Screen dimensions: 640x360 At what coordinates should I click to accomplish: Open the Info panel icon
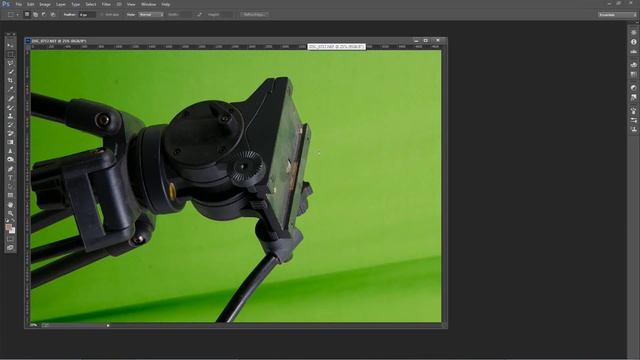633,42
